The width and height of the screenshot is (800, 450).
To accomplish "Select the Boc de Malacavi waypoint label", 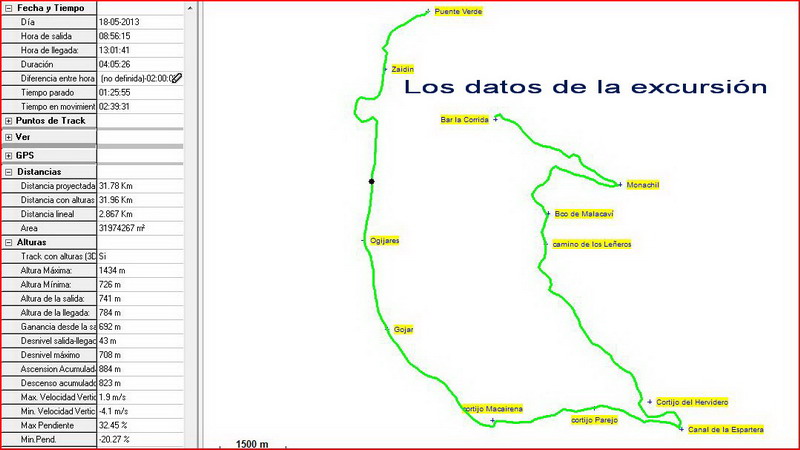I will click(x=583, y=214).
